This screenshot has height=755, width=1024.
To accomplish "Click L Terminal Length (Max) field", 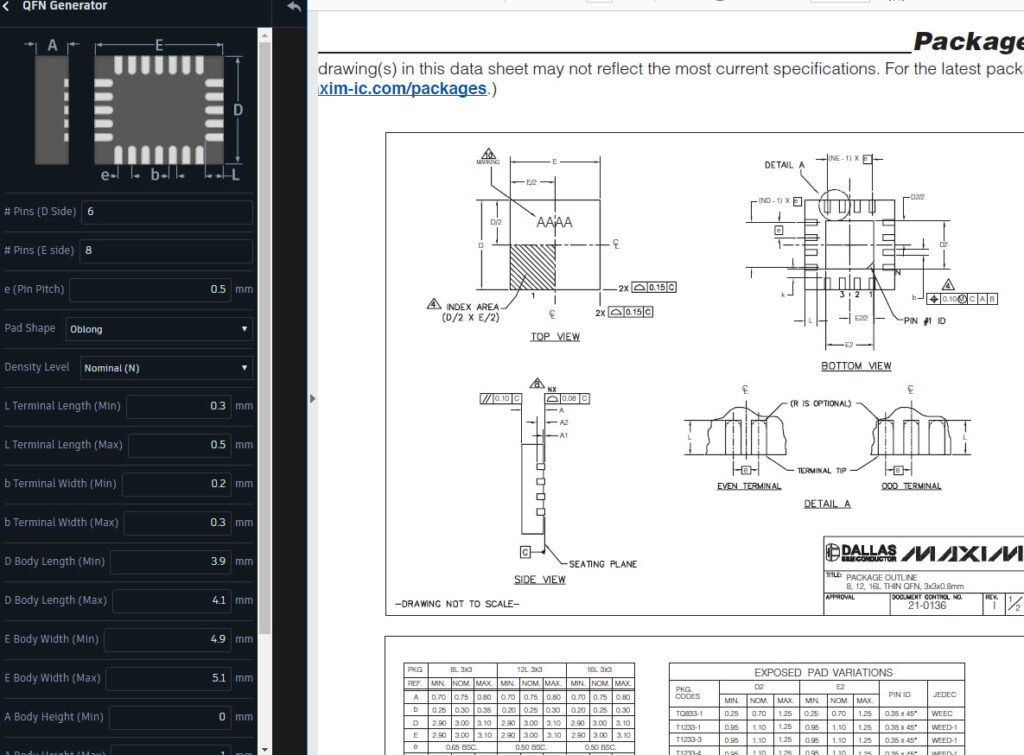I will (x=180, y=445).
